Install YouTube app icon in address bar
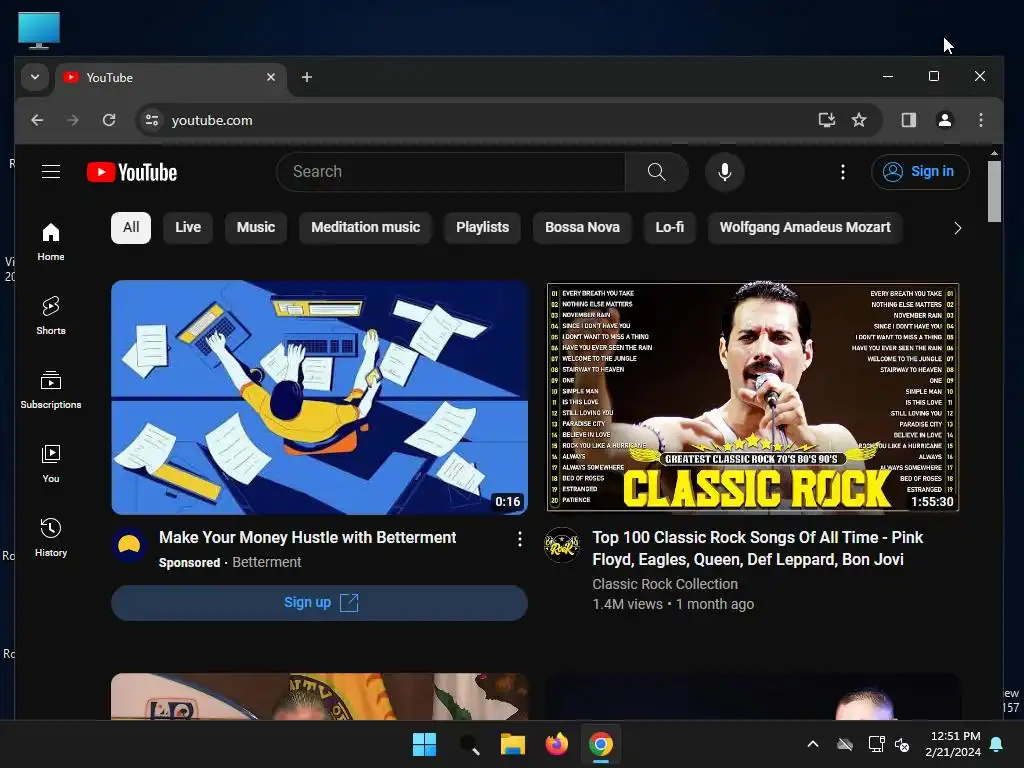 click(827, 120)
